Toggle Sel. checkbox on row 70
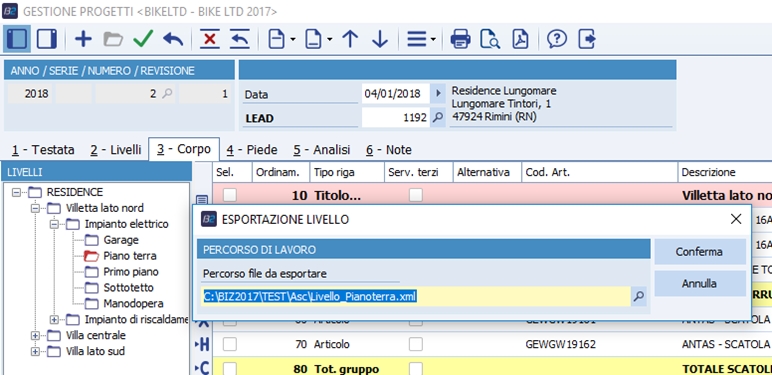772x375 pixels. [x=230, y=344]
